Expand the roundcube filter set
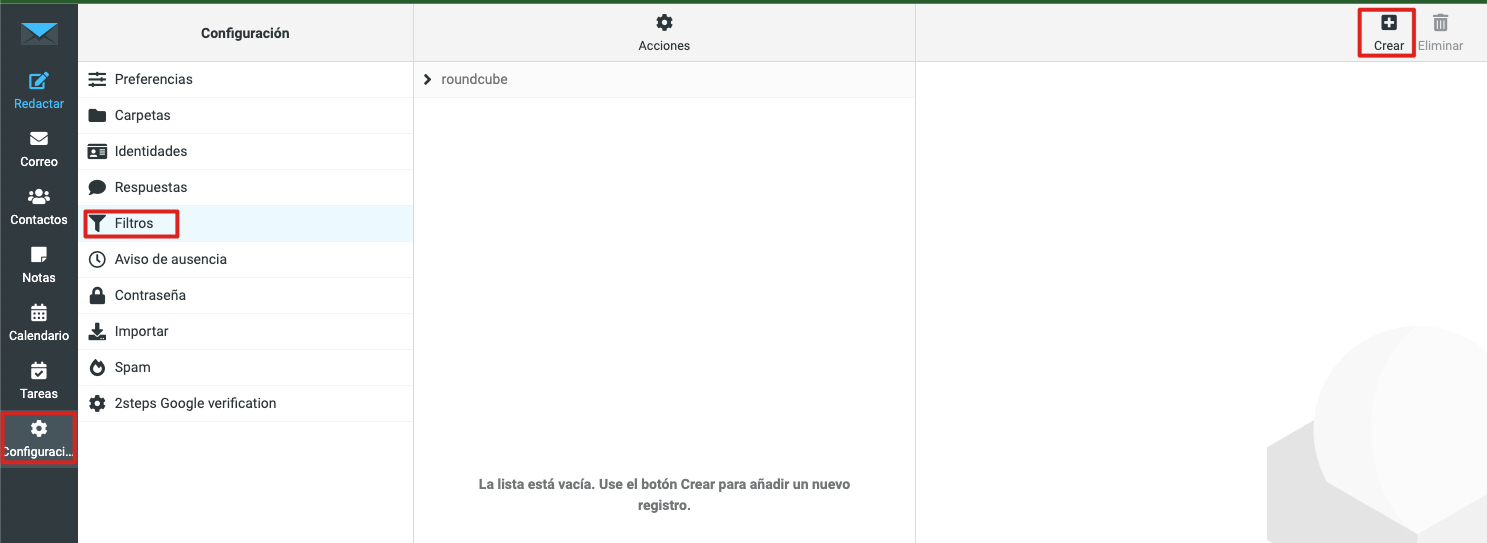 (x=428, y=79)
